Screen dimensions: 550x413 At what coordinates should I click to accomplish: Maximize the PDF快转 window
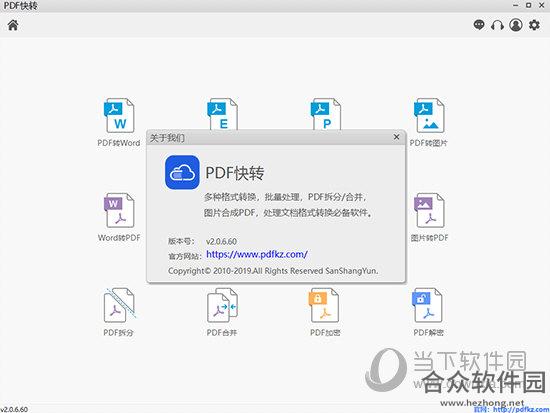(529, 6)
